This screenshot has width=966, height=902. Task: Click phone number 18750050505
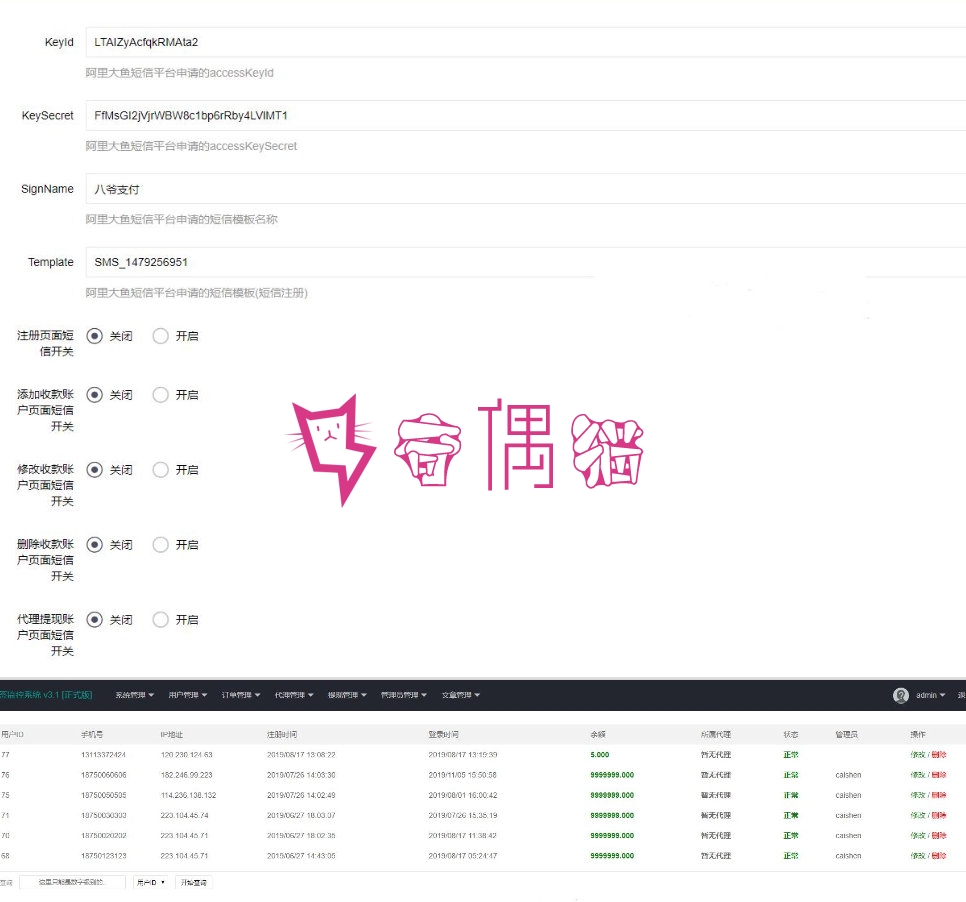coord(104,795)
